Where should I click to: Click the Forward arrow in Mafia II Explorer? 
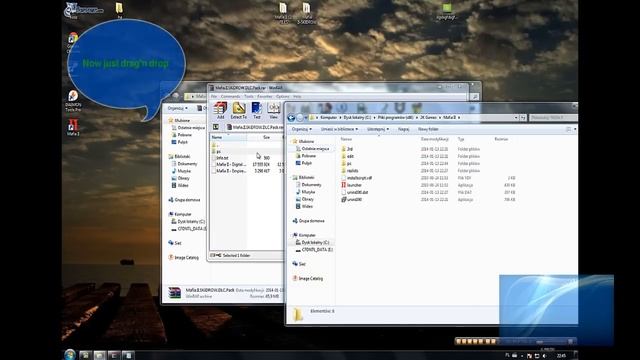300,118
